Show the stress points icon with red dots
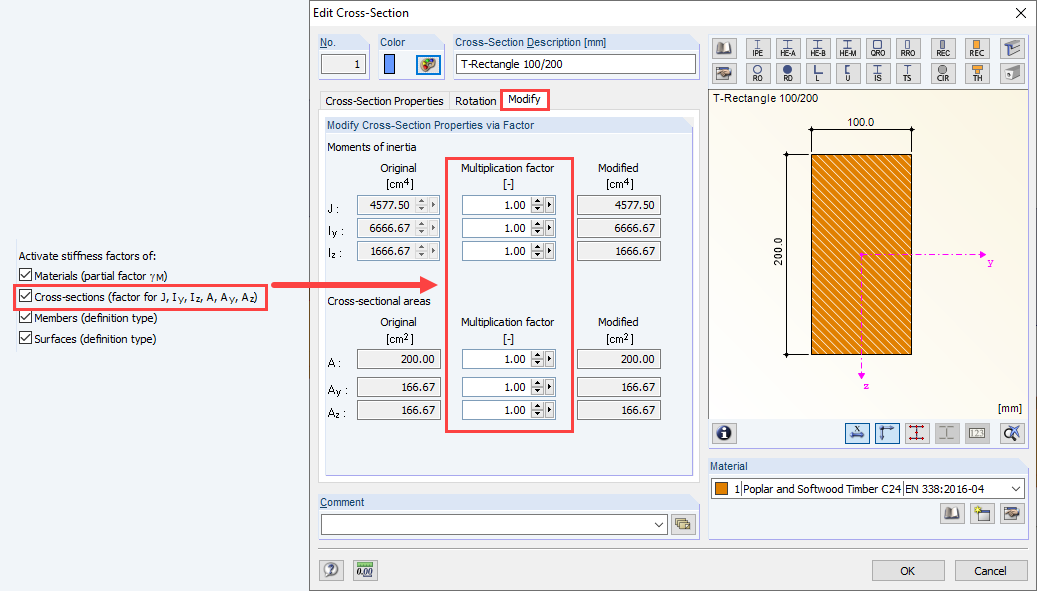 (917, 433)
